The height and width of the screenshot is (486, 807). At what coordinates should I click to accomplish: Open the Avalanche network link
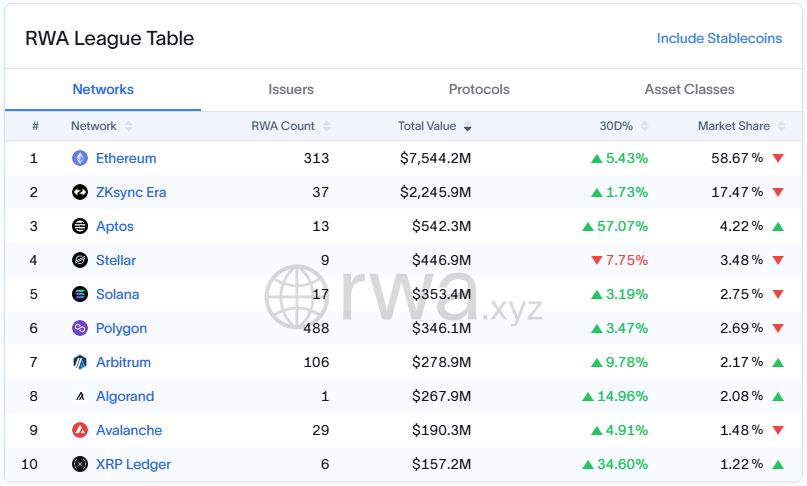pyautogui.click(x=129, y=430)
